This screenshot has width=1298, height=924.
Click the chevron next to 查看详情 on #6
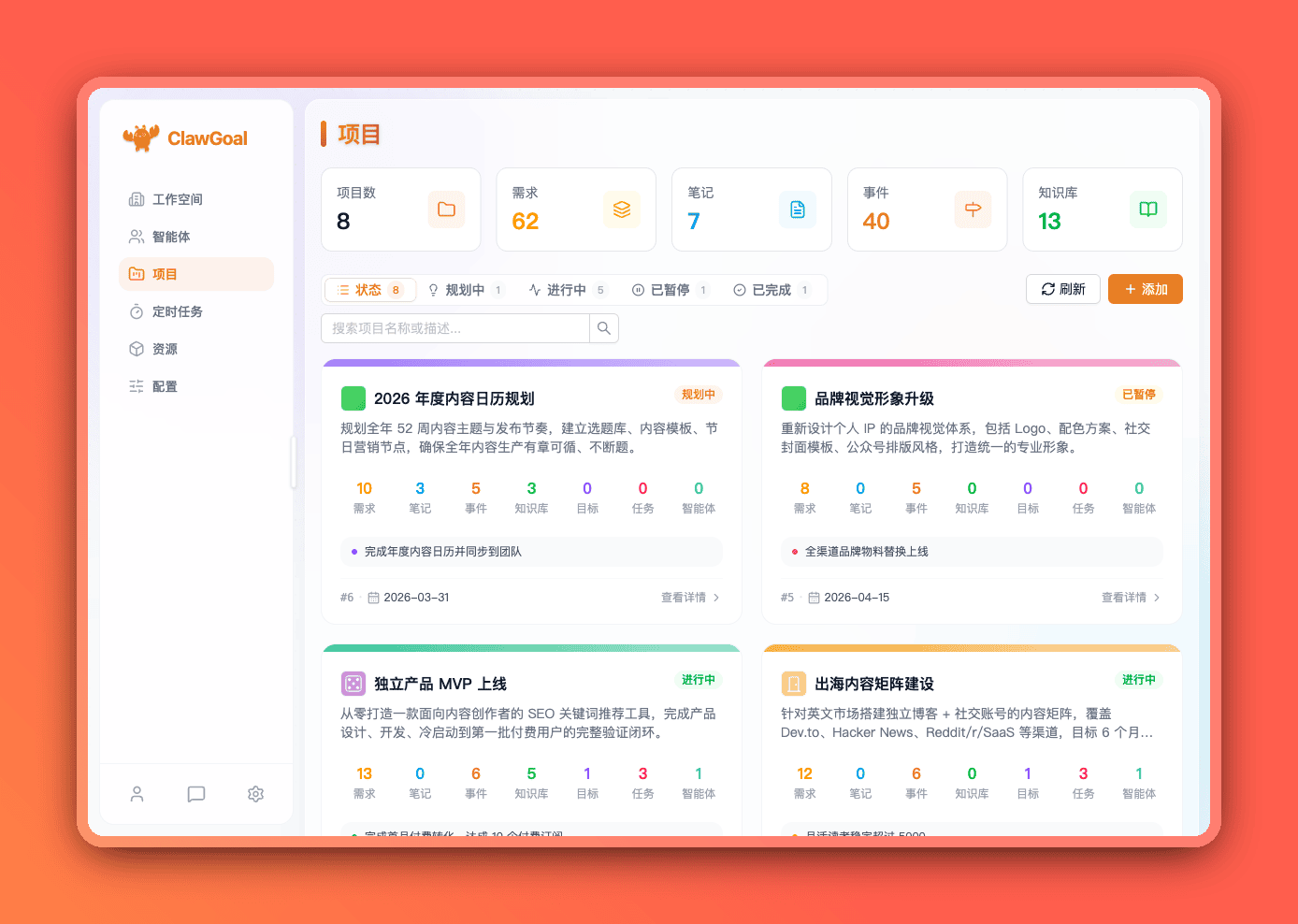point(716,598)
